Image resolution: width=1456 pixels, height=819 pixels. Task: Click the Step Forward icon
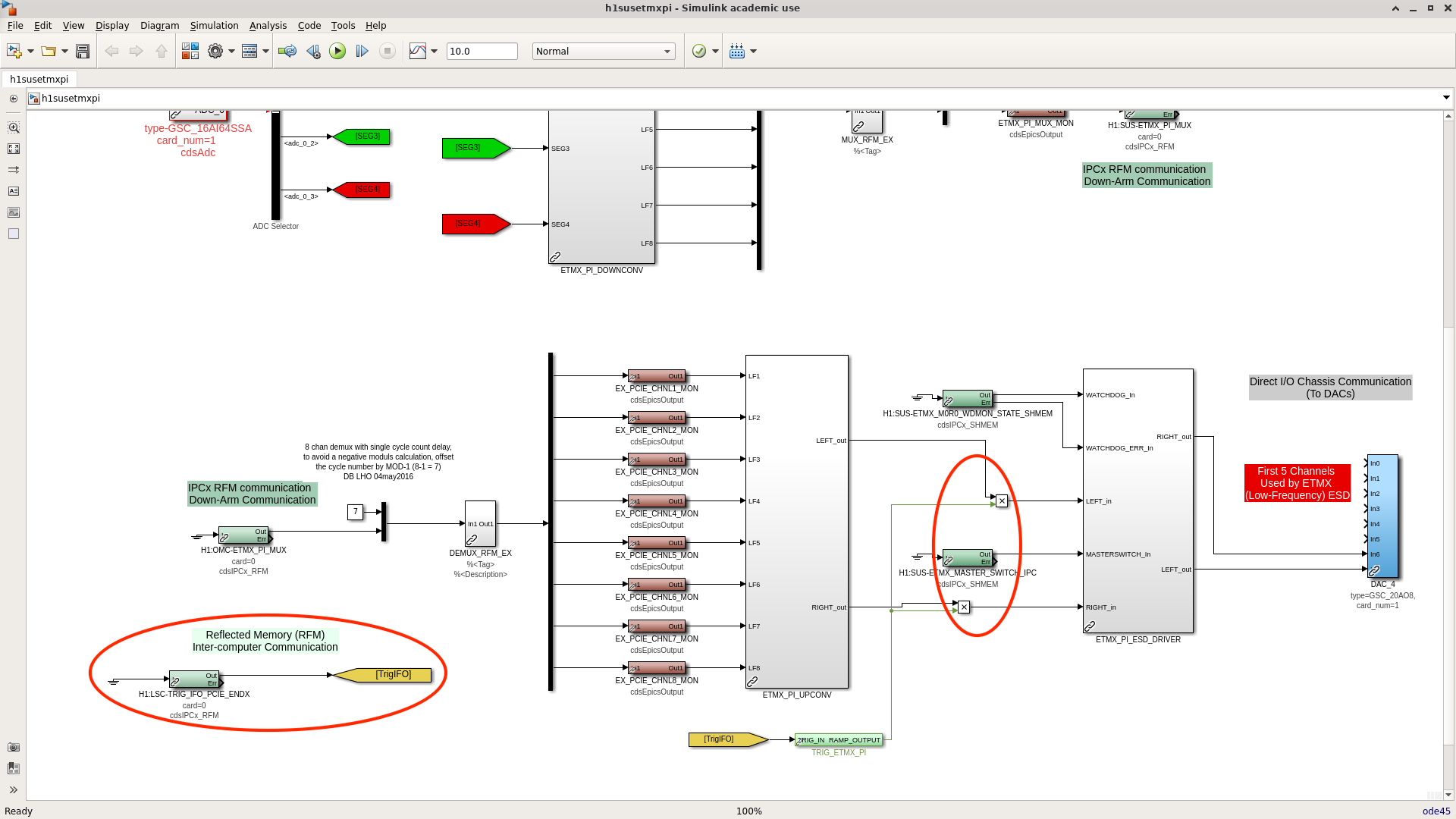tap(362, 51)
